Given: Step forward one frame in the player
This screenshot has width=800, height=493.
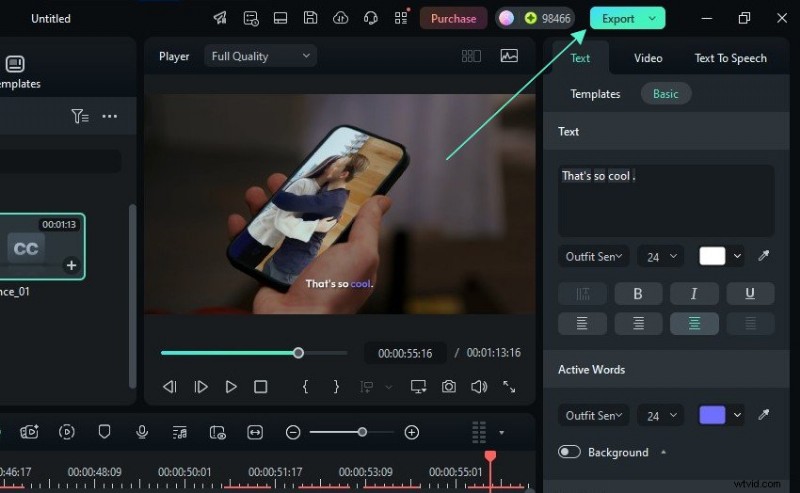Looking at the screenshot, I should pyautogui.click(x=201, y=387).
